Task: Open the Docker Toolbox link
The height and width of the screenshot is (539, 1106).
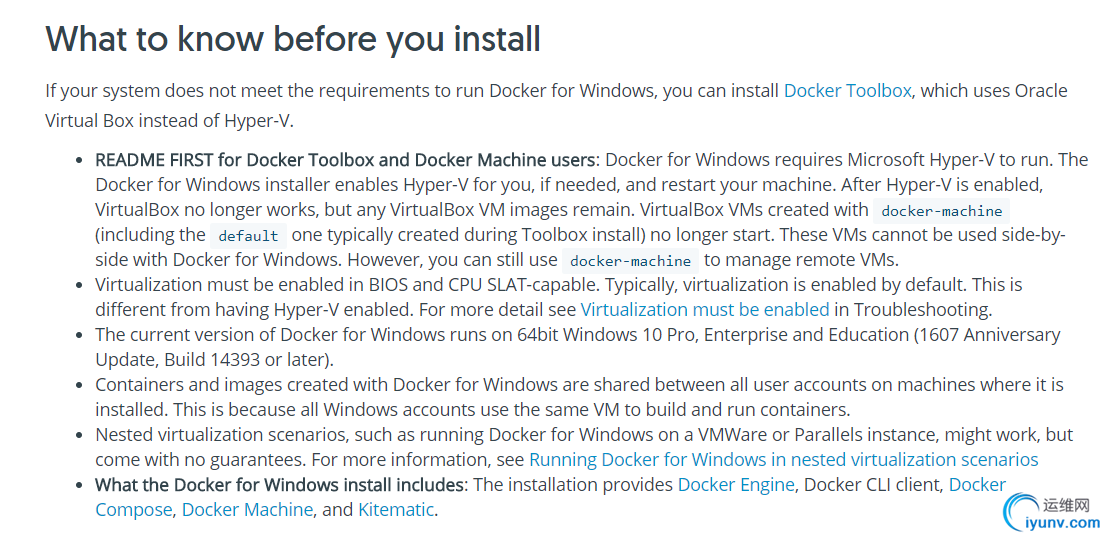Action: point(847,91)
